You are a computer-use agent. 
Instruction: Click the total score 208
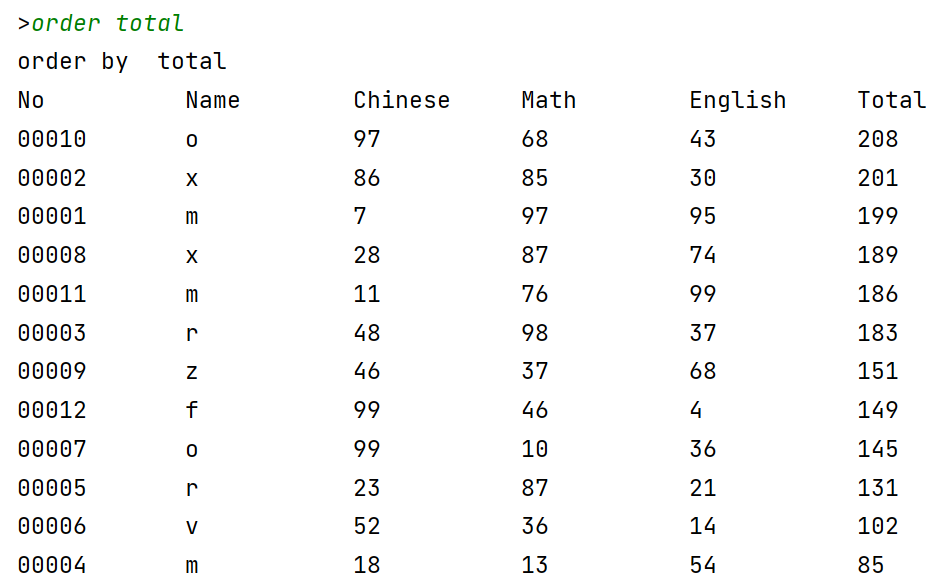click(x=878, y=140)
